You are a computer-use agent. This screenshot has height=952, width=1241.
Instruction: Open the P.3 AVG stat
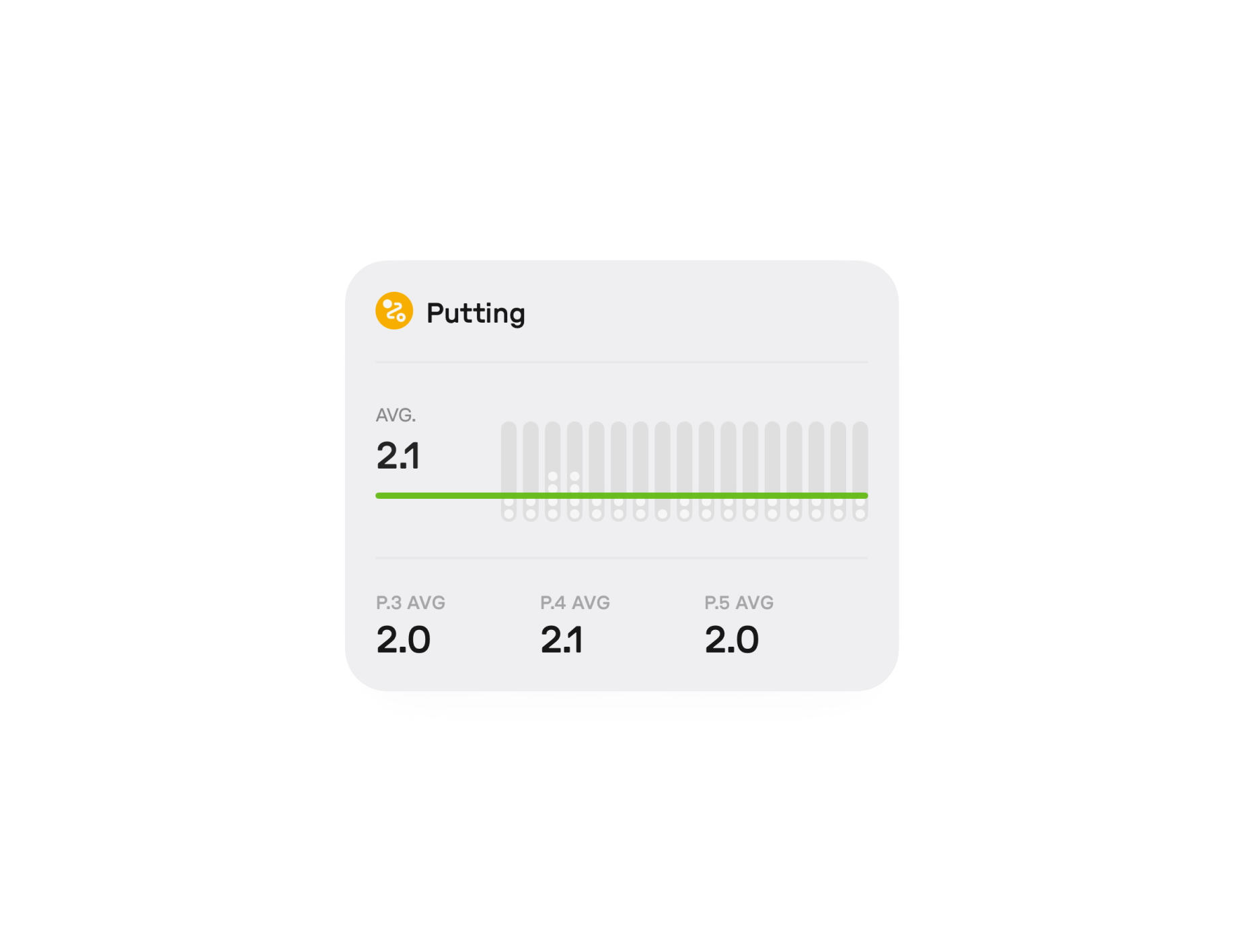pos(410,625)
